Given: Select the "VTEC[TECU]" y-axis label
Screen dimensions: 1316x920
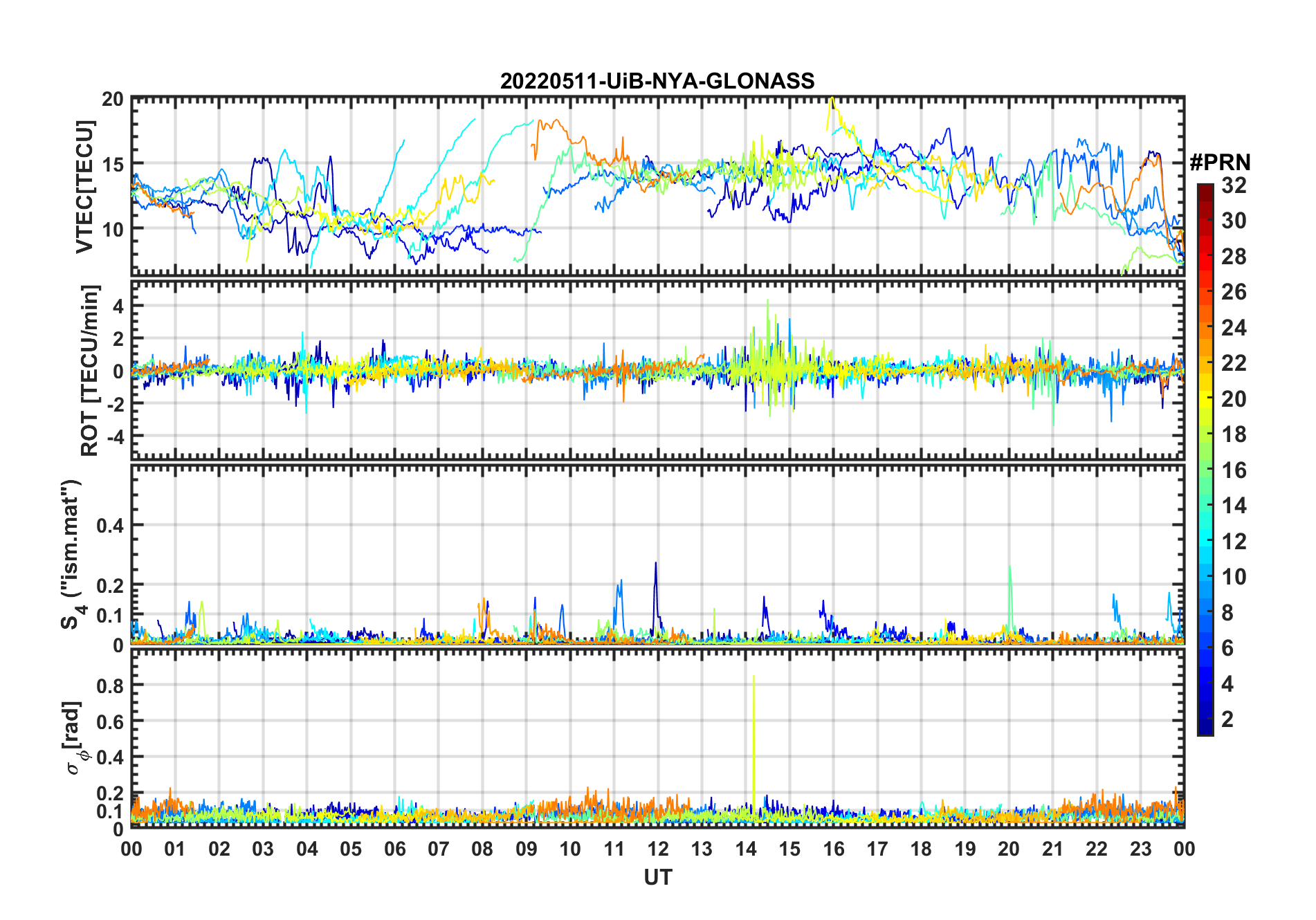Looking at the screenshot, I should 84,187.
